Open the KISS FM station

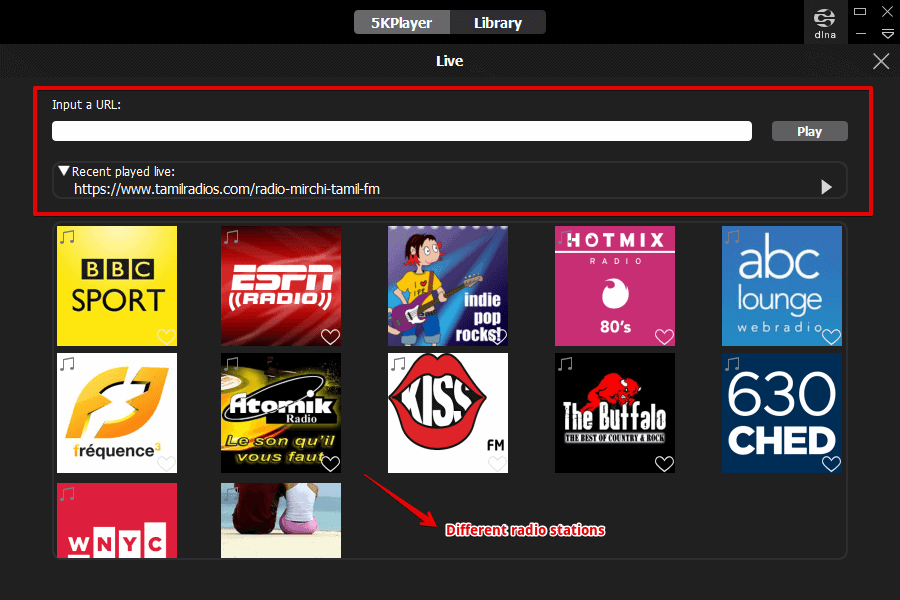448,413
